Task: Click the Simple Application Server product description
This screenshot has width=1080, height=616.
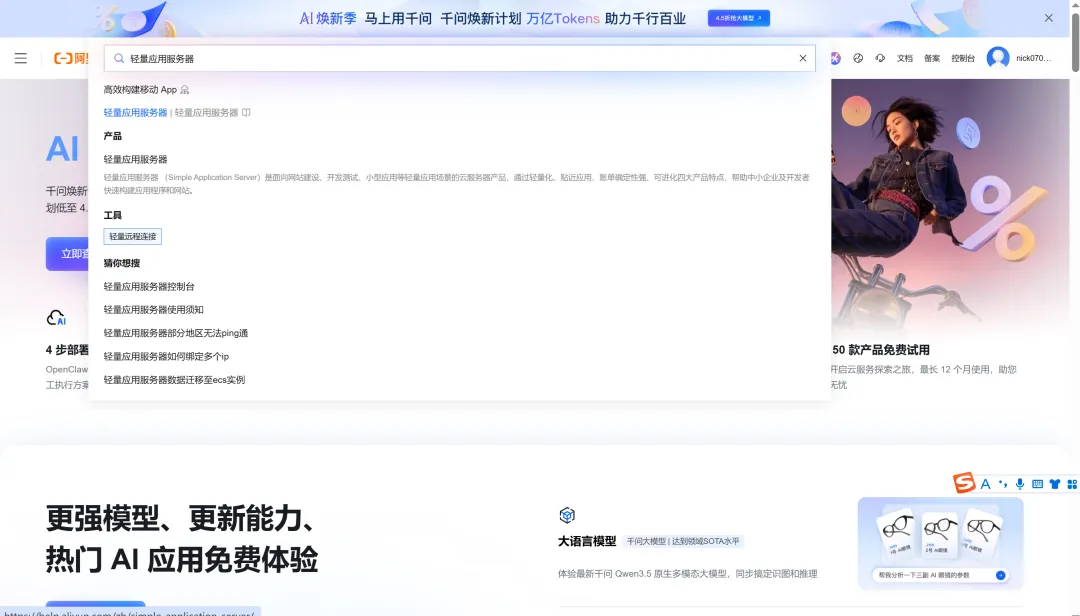Action: coord(456,184)
